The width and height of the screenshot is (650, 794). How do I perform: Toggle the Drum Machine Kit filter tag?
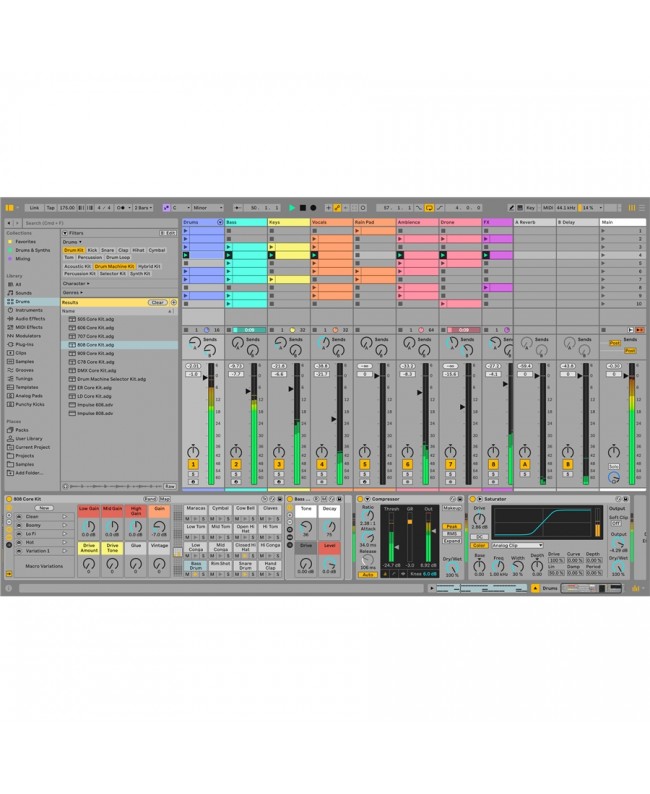tap(114, 266)
